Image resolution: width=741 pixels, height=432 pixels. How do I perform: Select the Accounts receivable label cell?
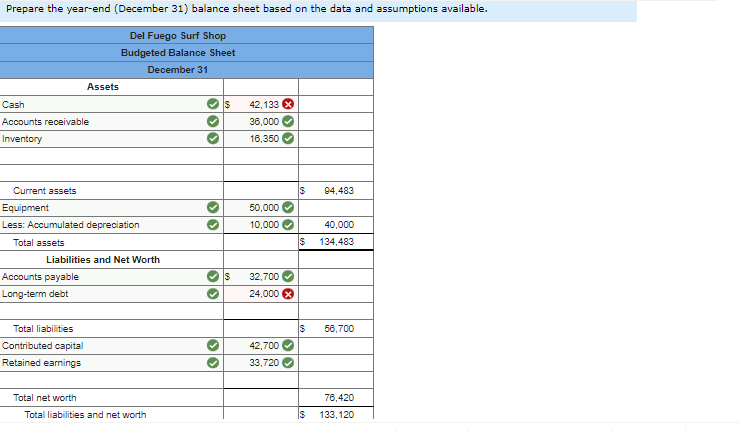point(112,121)
